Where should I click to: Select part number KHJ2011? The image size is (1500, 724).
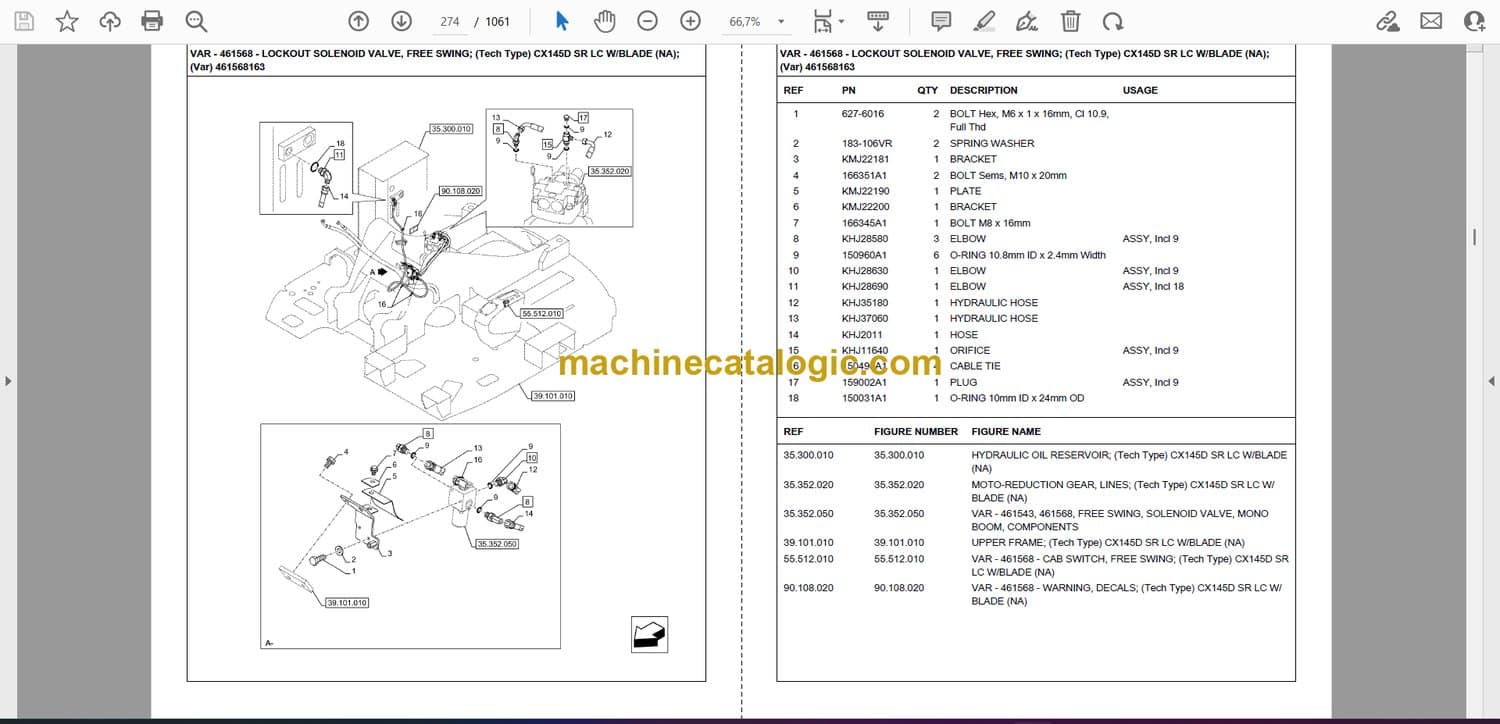(x=860, y=335)
